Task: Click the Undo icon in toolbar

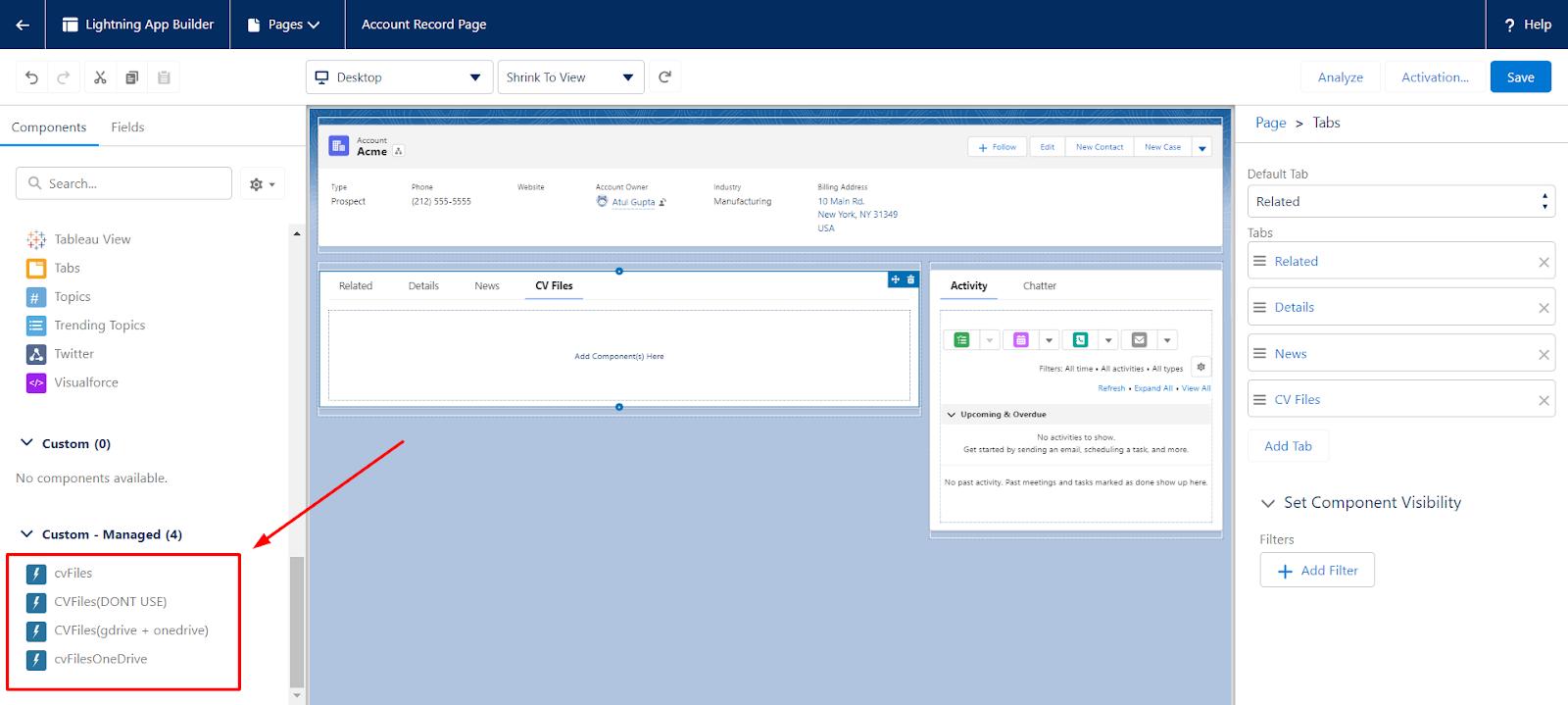Action: coord(31,77)
